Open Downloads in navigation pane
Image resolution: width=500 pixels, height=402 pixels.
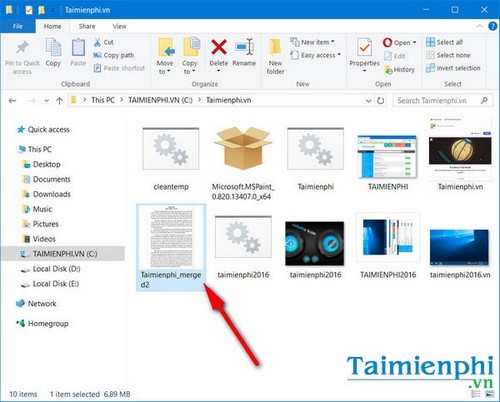pyautogui.click(x=46, y=194)
